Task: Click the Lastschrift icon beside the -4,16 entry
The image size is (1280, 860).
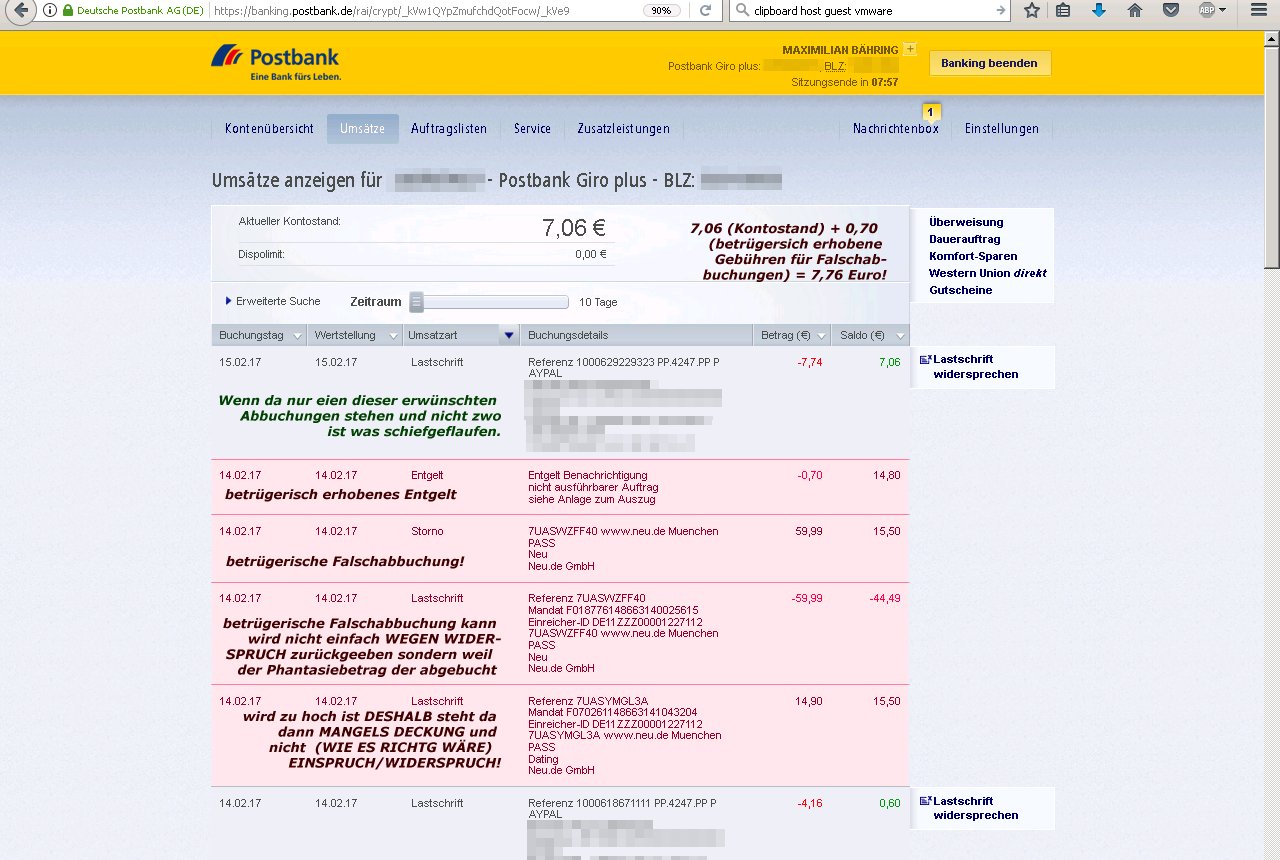Action: pyautogui.click(x=925, y=801)
